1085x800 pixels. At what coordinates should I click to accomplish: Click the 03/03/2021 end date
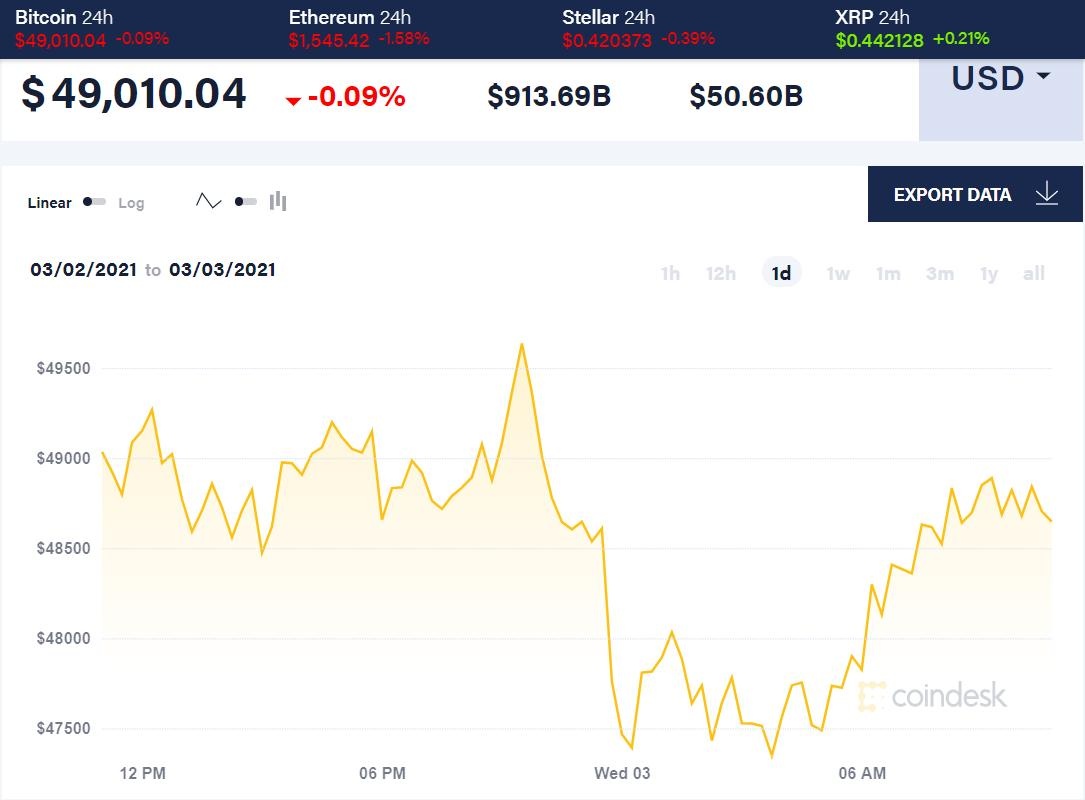[x=222, y=270]
